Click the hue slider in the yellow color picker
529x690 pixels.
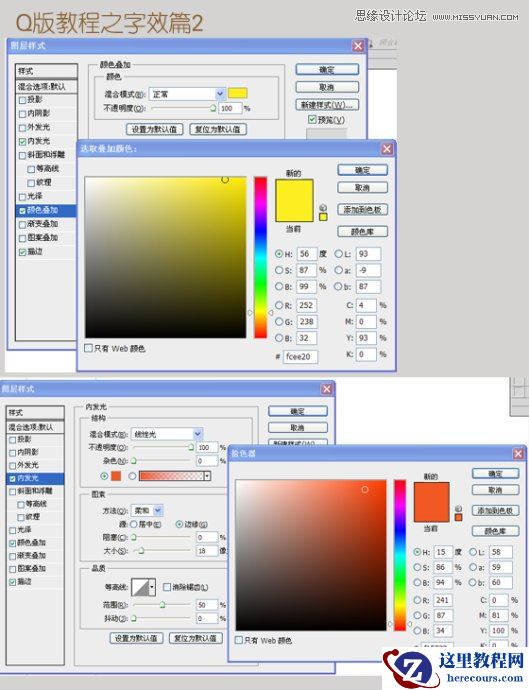pyautogui.click(x=260, y=257)
